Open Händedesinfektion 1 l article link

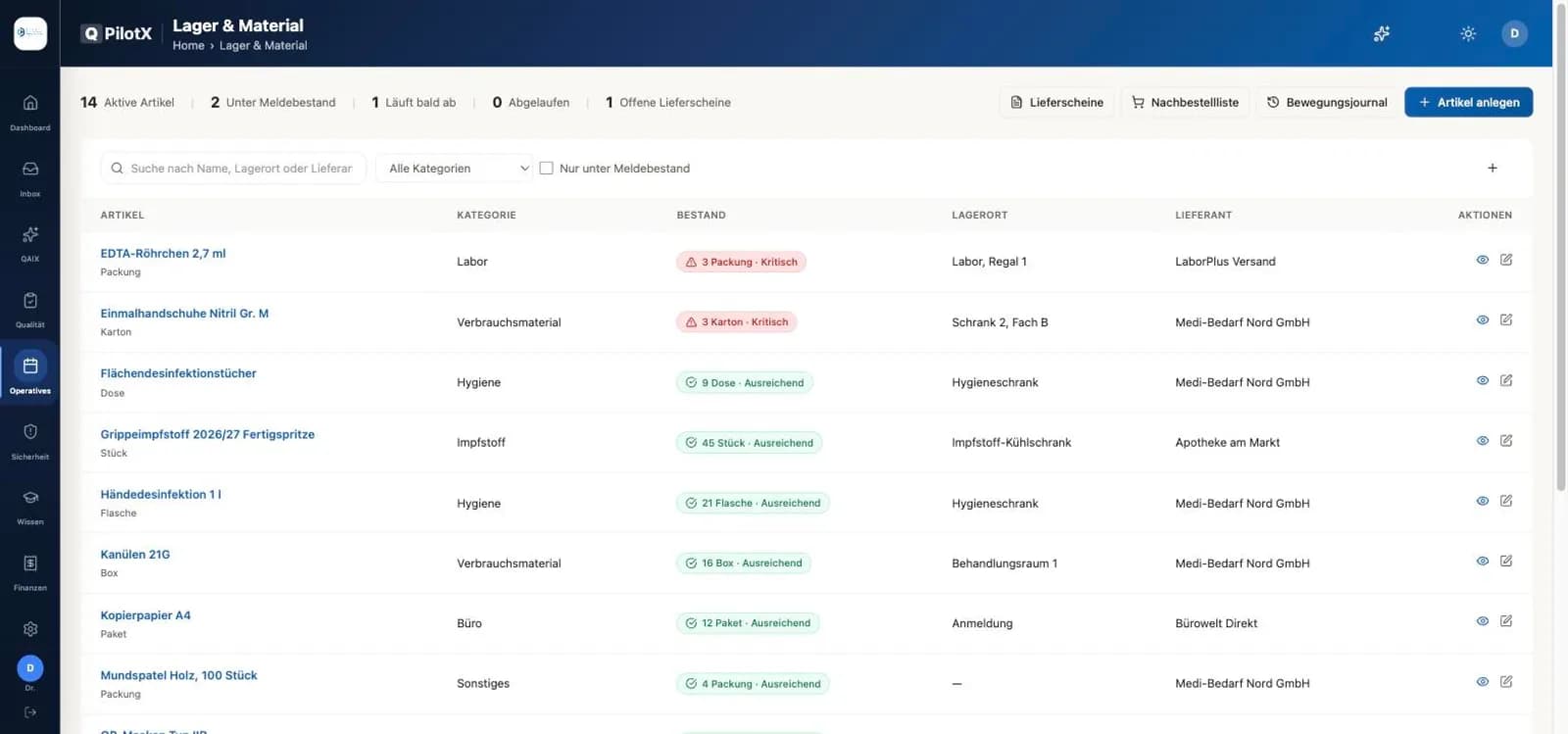(161, 495)
